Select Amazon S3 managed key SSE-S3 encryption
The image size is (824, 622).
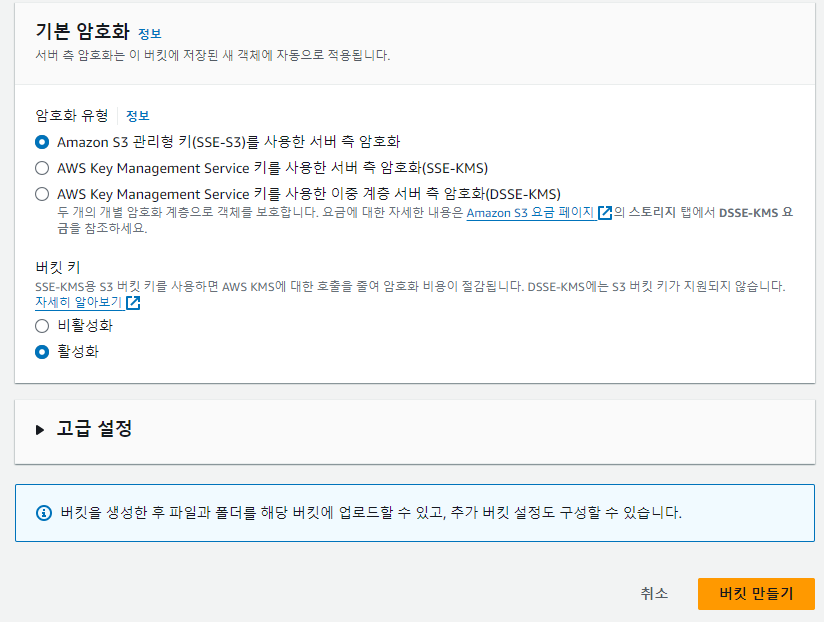[42, 142]
